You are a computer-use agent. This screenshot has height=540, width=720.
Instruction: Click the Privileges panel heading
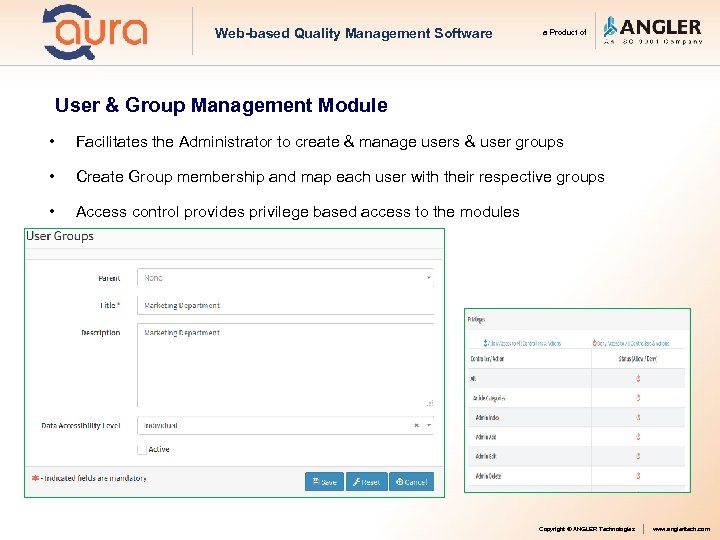(x=476, y=320)
